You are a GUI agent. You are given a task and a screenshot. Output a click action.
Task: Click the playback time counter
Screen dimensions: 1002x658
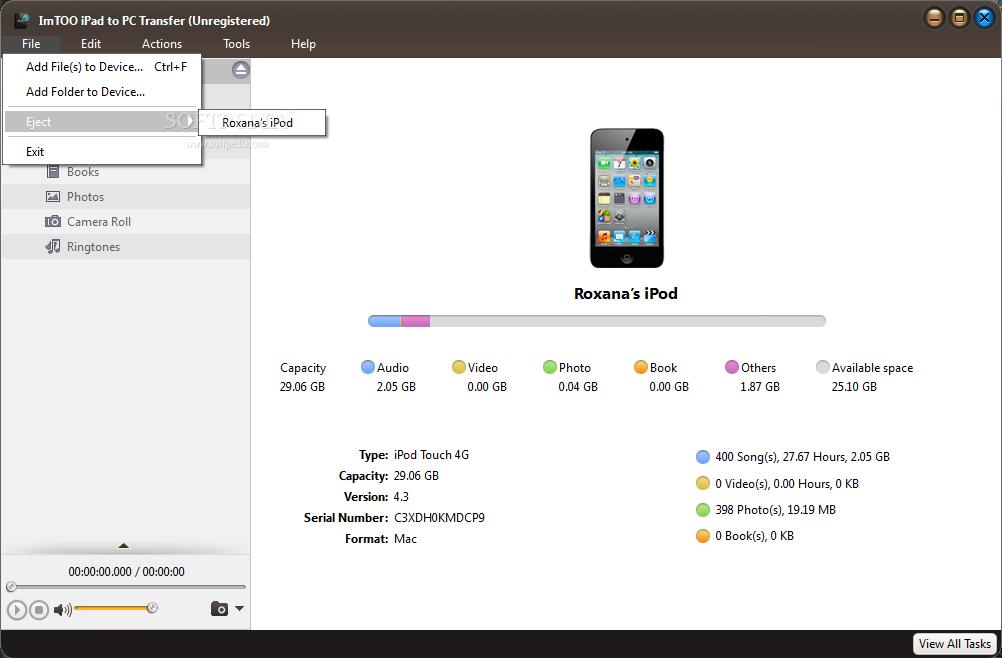coord(127,572)
